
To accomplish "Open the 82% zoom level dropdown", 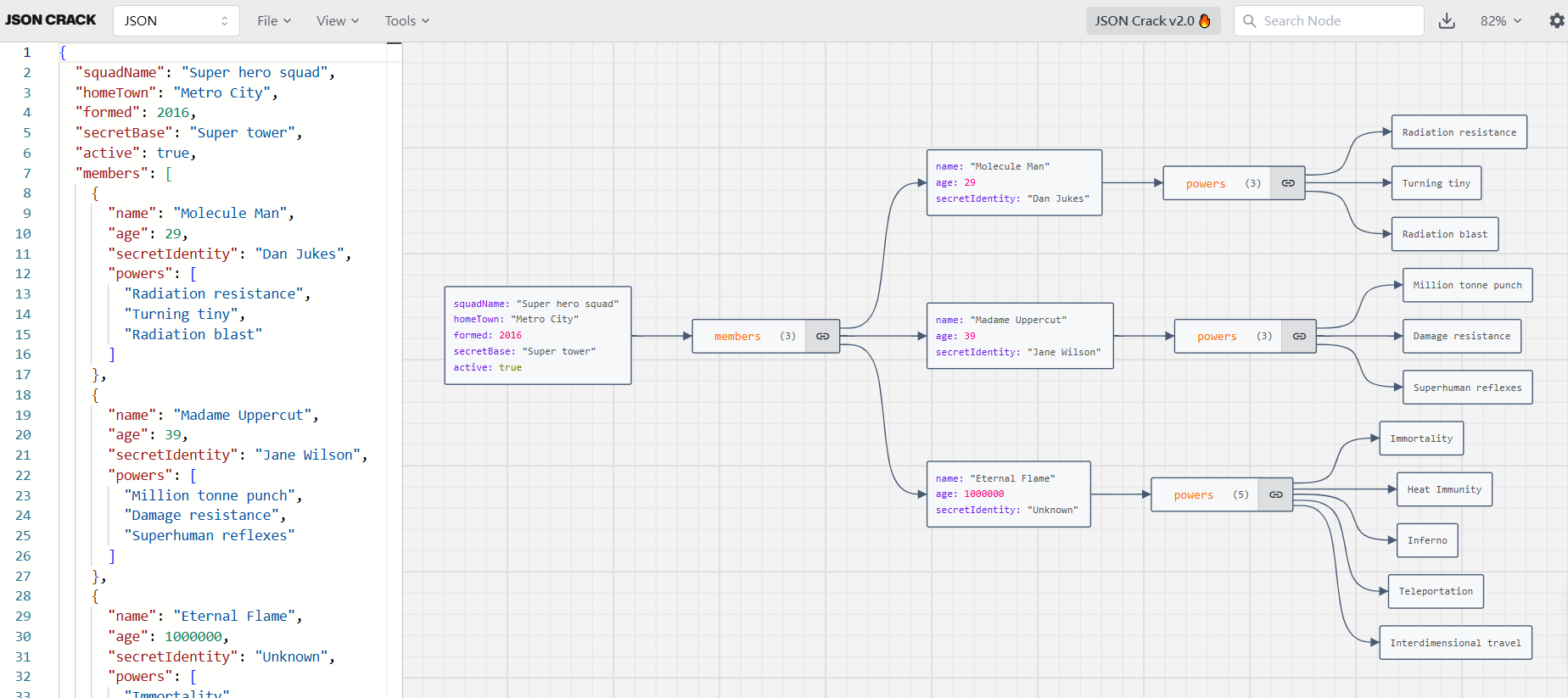I will (1501, 20).
